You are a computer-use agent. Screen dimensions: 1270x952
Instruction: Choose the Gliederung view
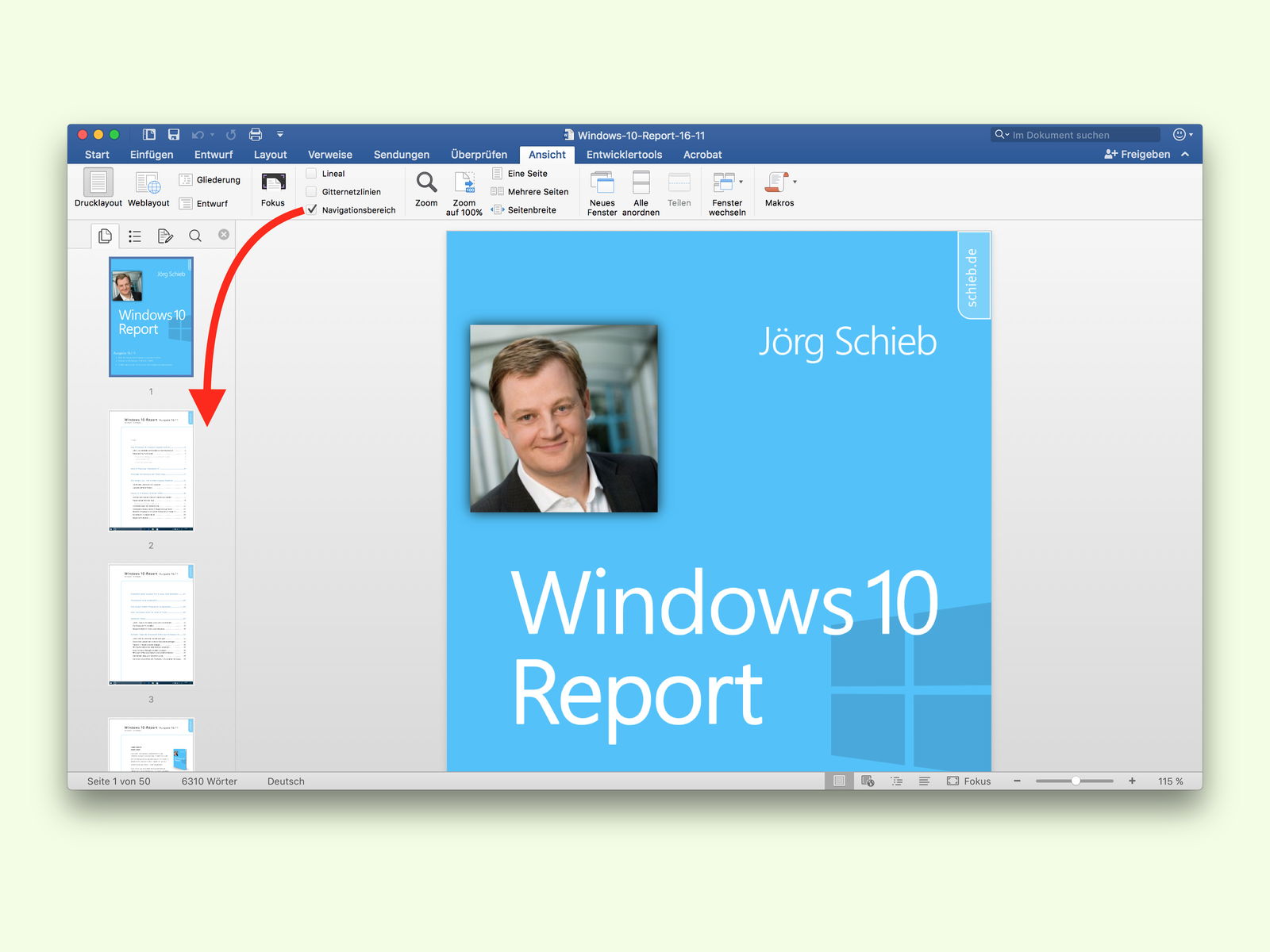(210, 180)
